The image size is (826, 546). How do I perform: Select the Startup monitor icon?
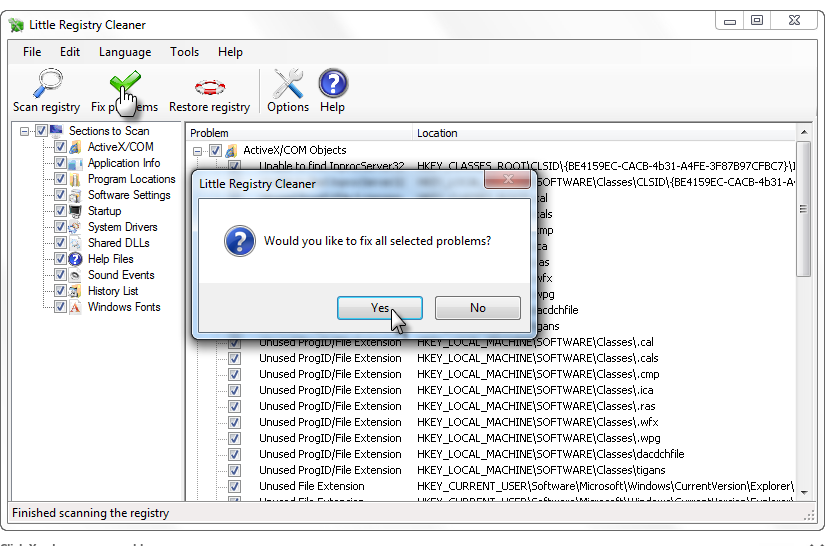coord(75,211)
